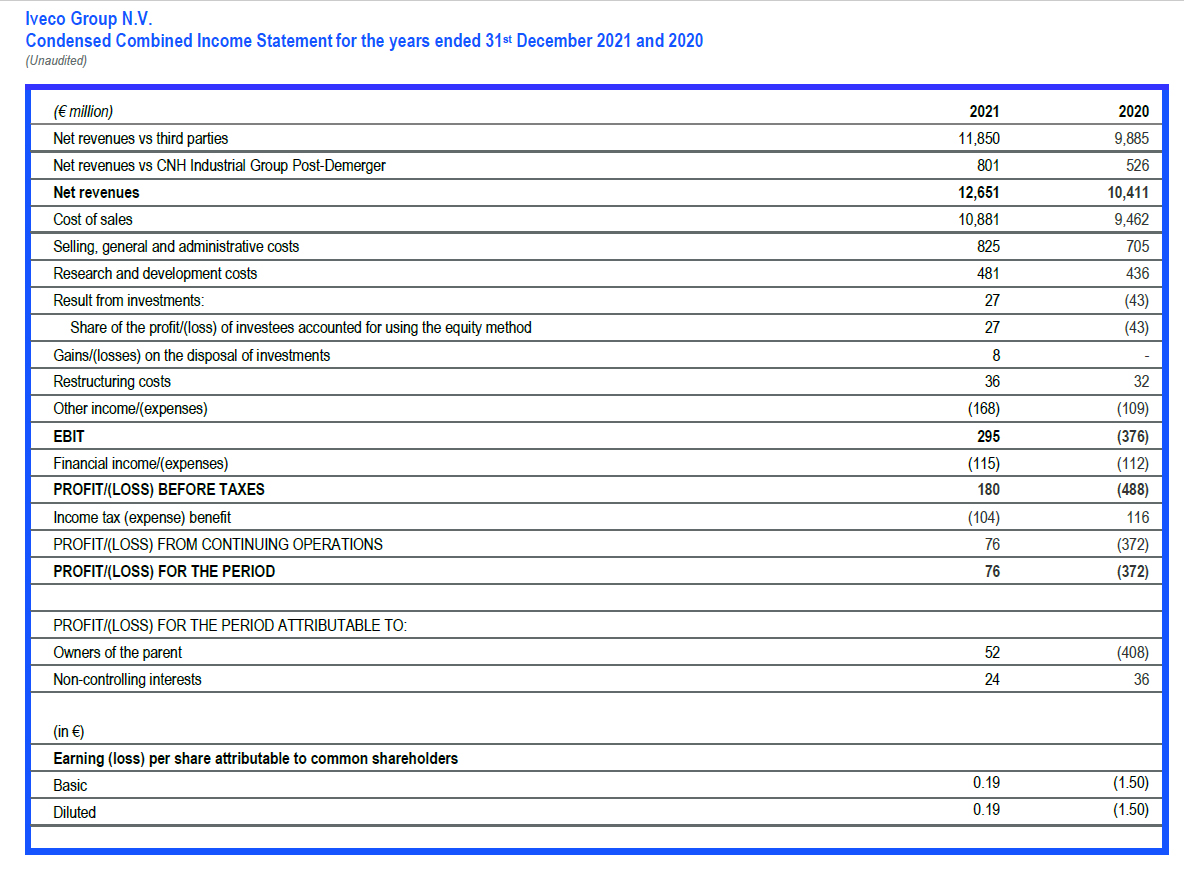The image size is (1184, 869).
Task: Click the value 9,885
Action: (1131, 138)
